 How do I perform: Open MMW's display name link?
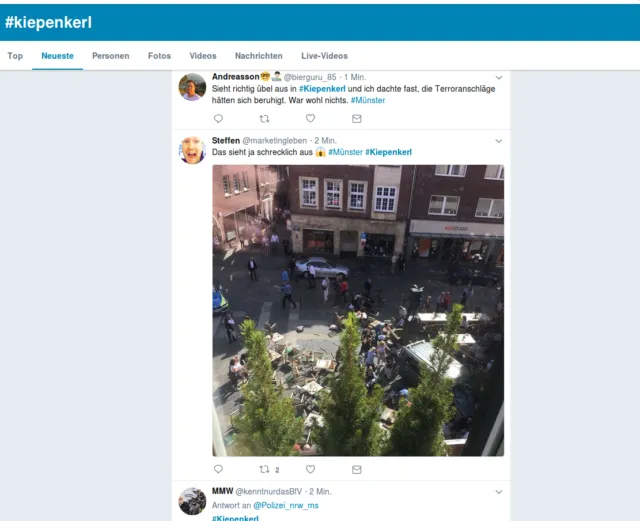[222, 491]
